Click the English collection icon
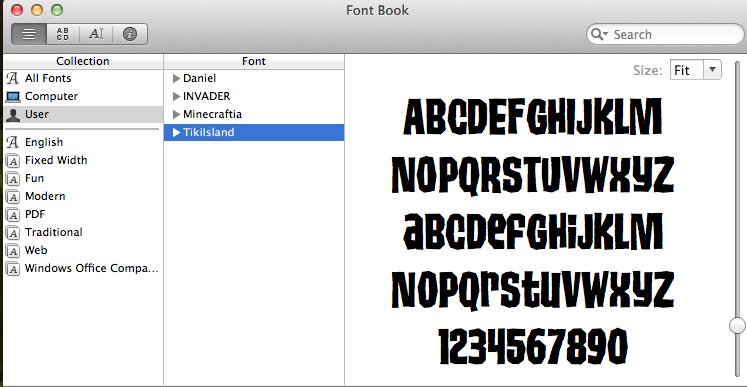This screenshot has width=747, height=387. click(13, 142)
